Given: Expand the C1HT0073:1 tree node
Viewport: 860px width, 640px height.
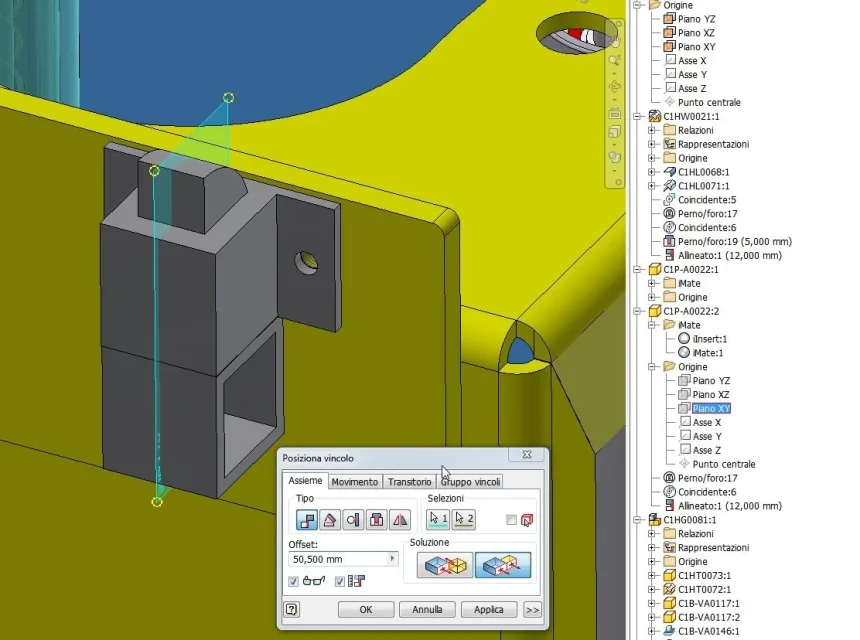Looking at the screenshot, I should [x=652, y=575].
